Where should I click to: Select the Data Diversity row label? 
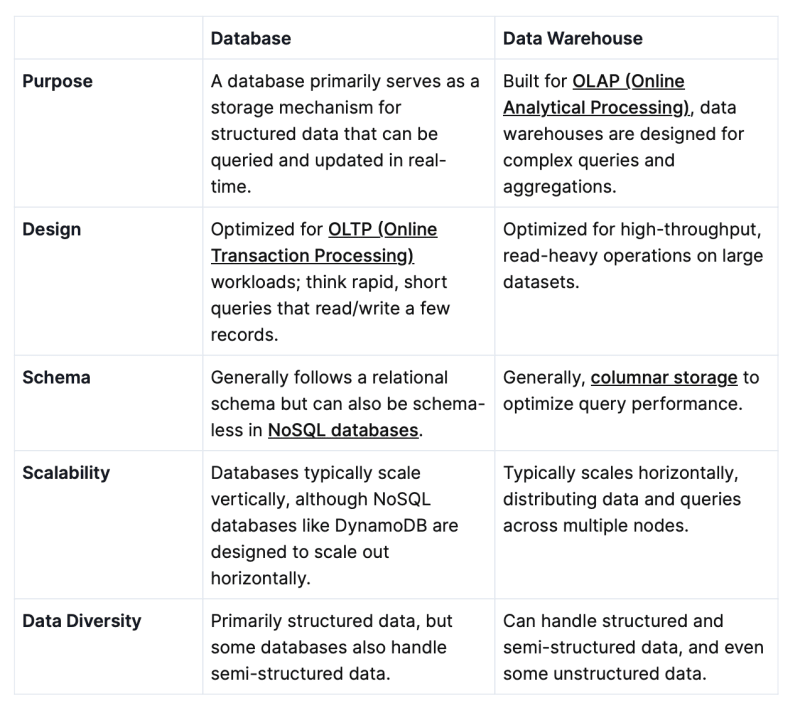coord(82,621)
